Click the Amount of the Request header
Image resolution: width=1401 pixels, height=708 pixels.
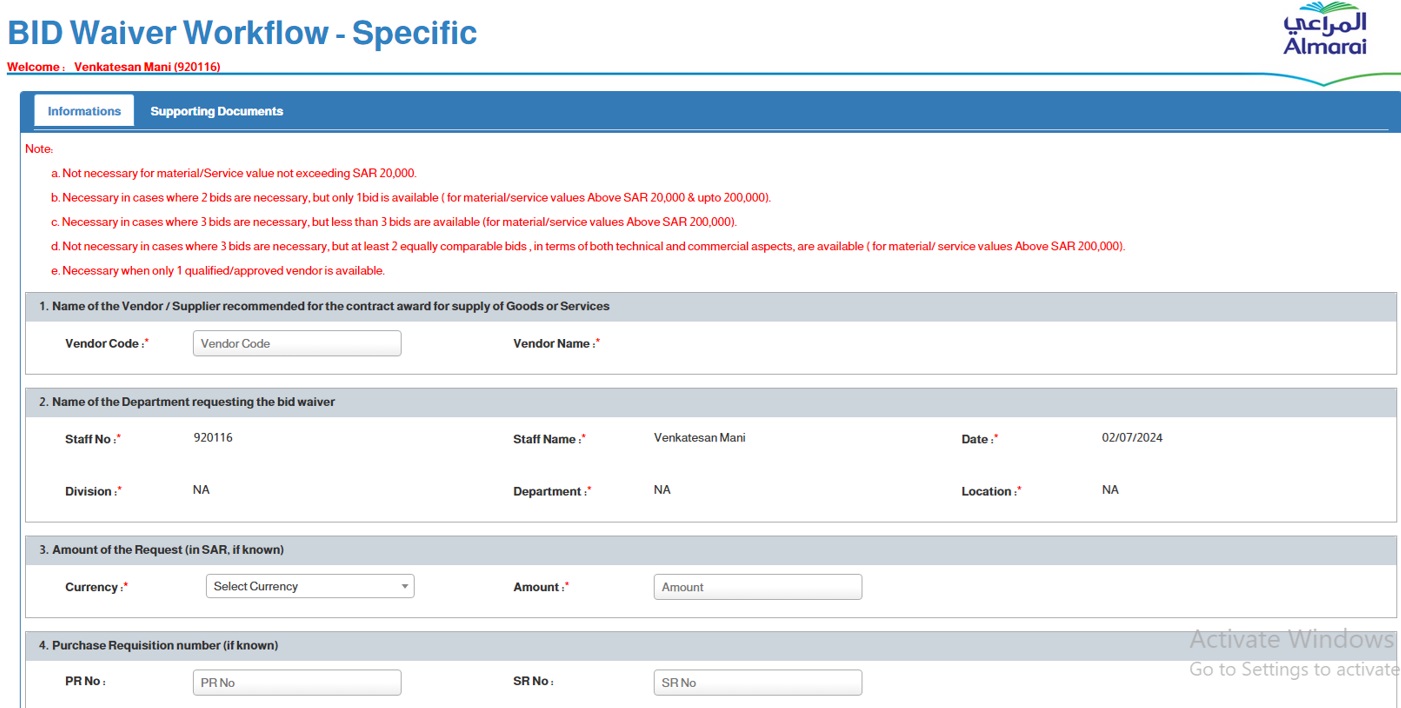coord(167,550)
